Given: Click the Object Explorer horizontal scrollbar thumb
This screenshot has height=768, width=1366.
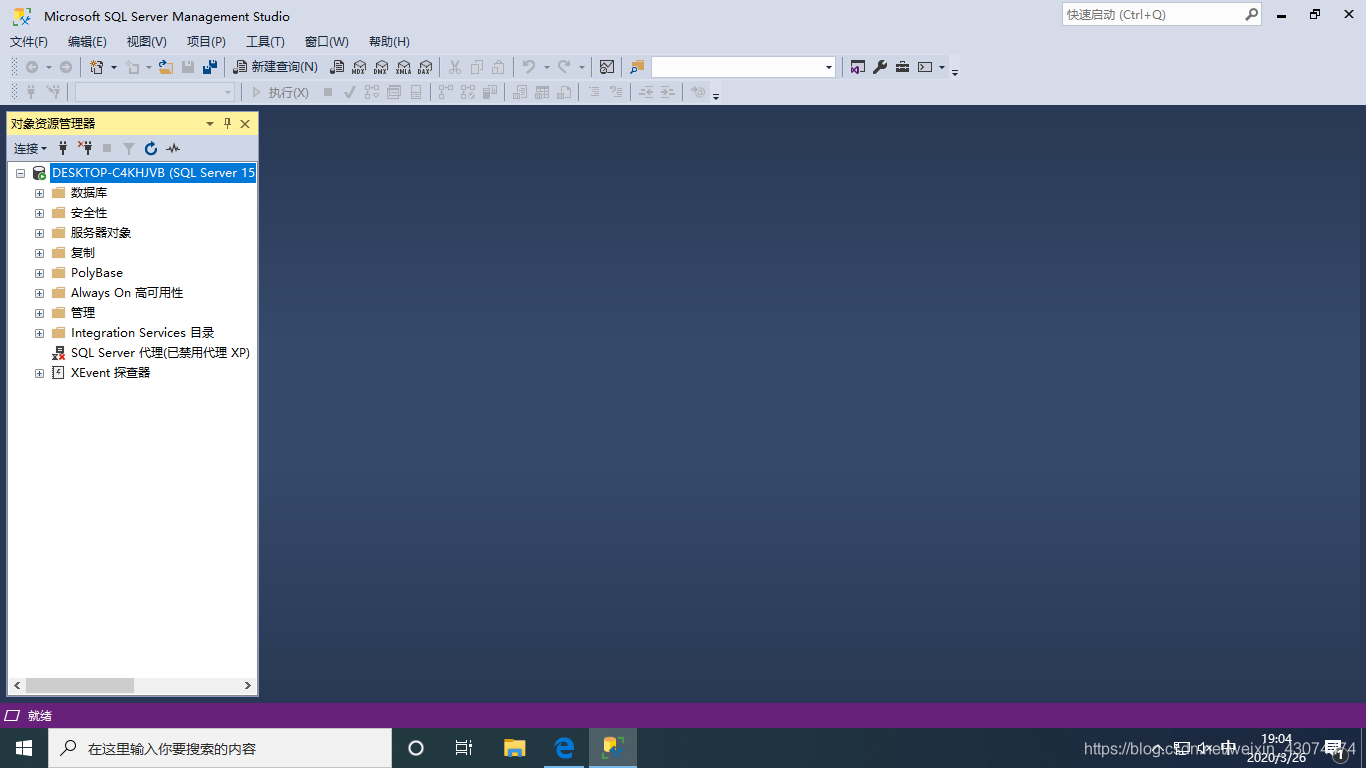Looking at the screenshot, I should [x=80, y=686].
